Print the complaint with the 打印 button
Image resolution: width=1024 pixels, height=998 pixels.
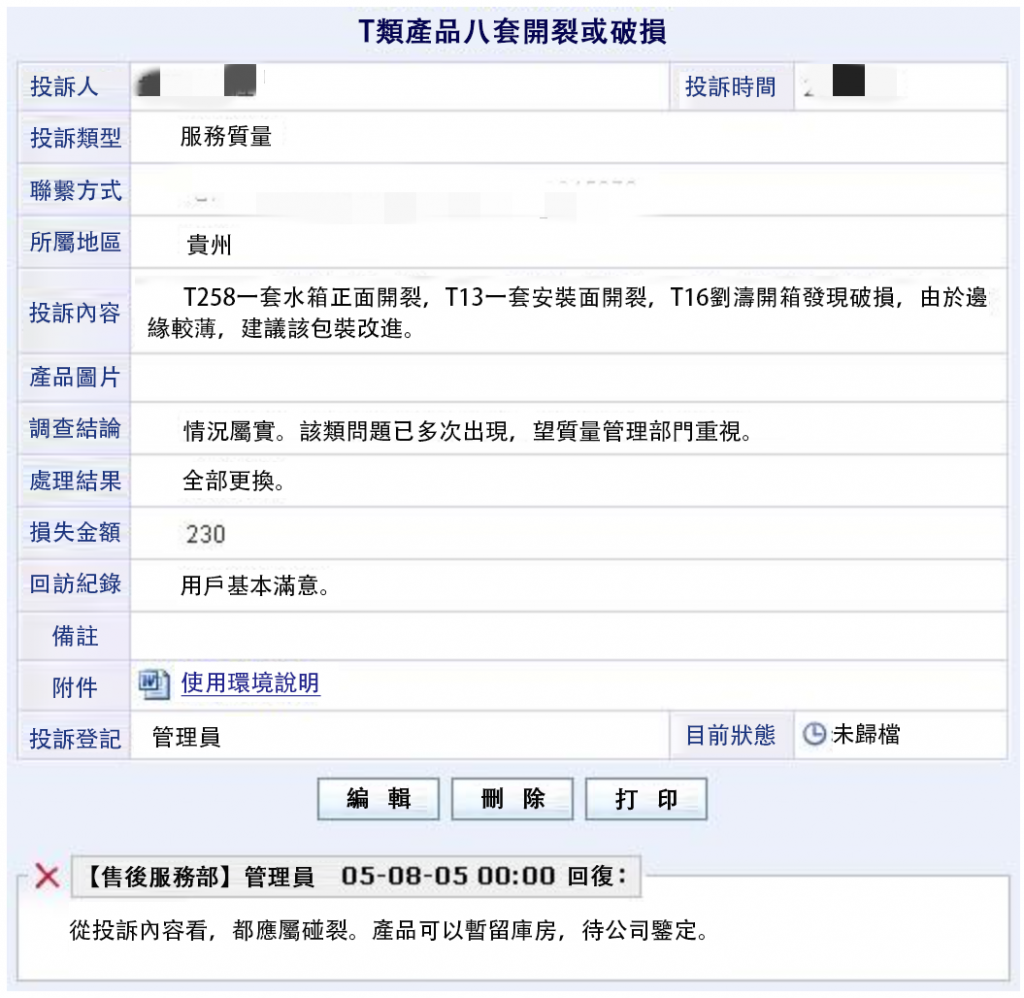646,799
